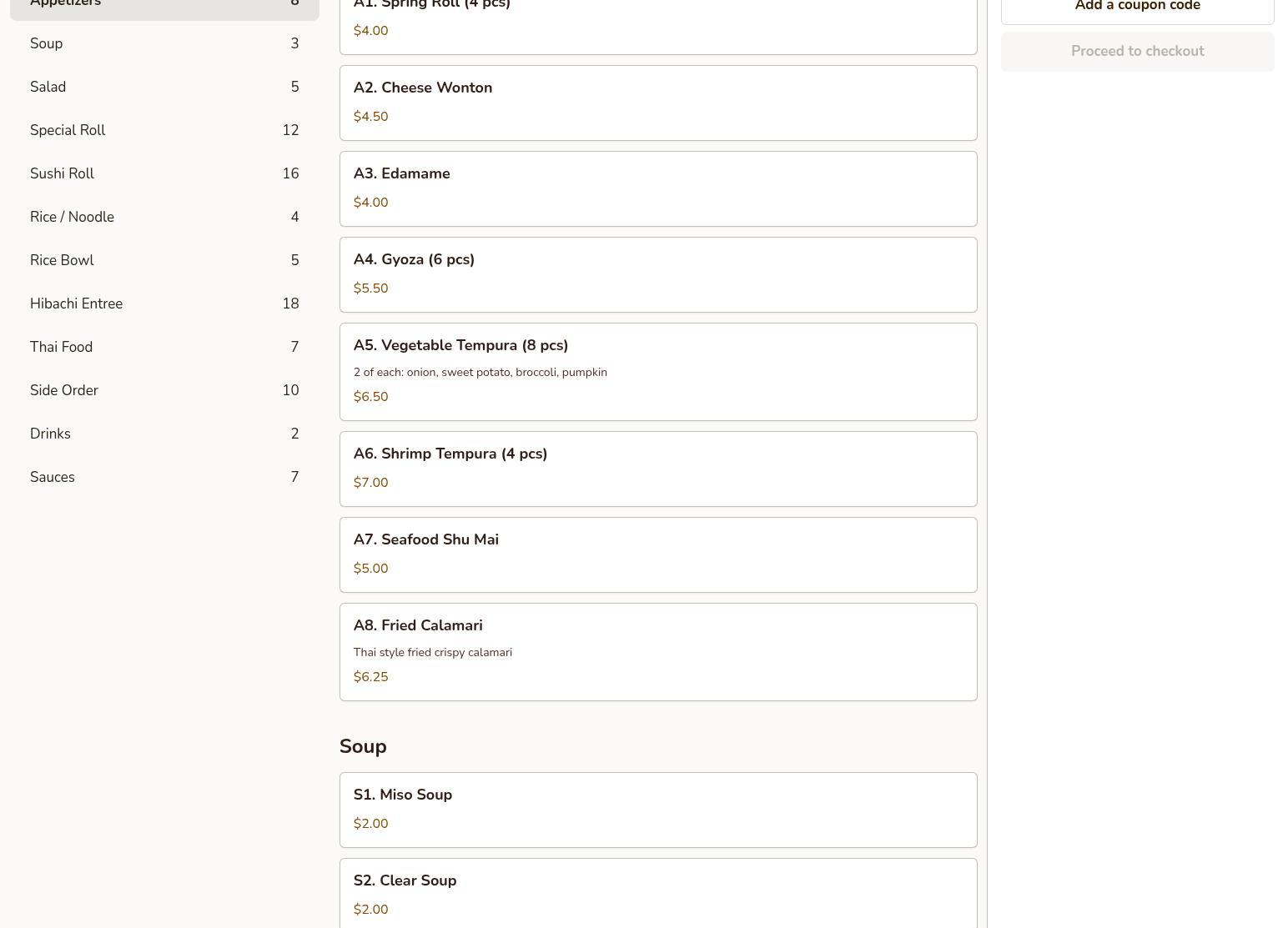Open the Soup category in sidebar
The width and height of the screenshot is (1288, 928).
(x=164, y=43)
